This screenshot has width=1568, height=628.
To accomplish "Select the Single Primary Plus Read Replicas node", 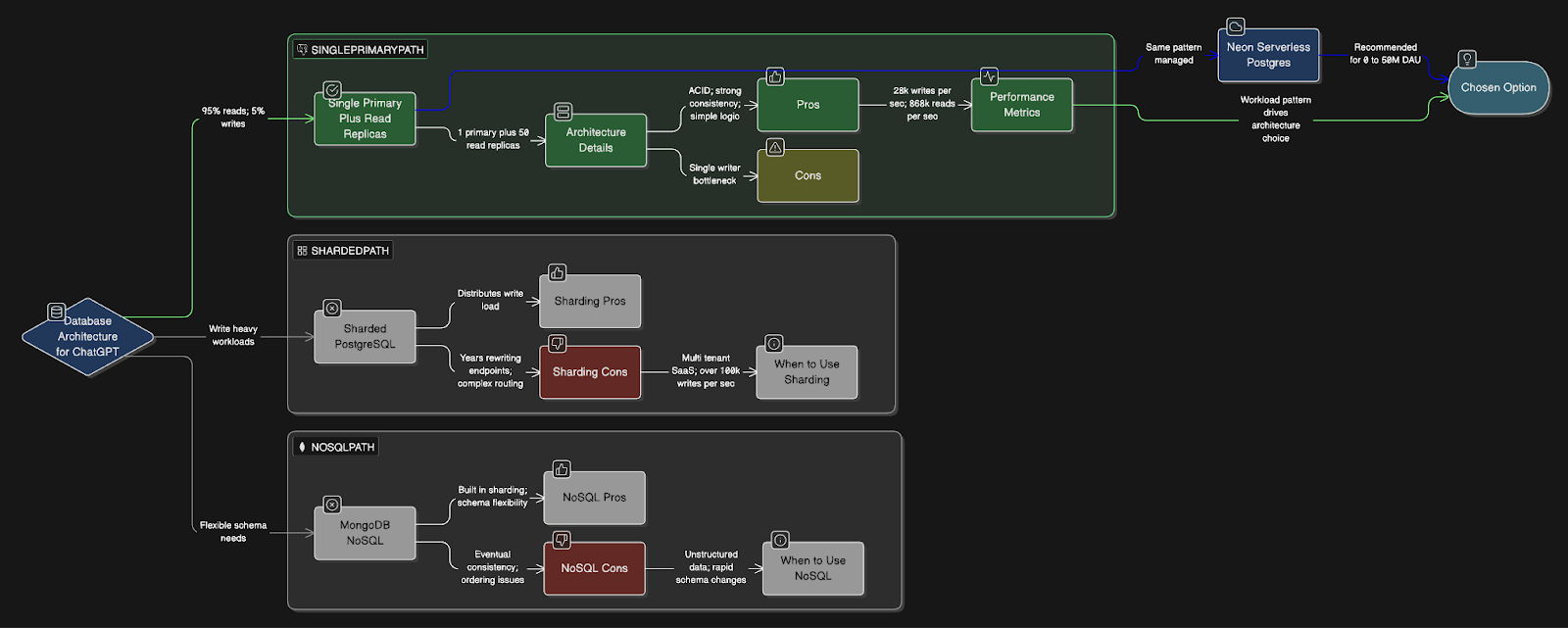I will [365, 119].
